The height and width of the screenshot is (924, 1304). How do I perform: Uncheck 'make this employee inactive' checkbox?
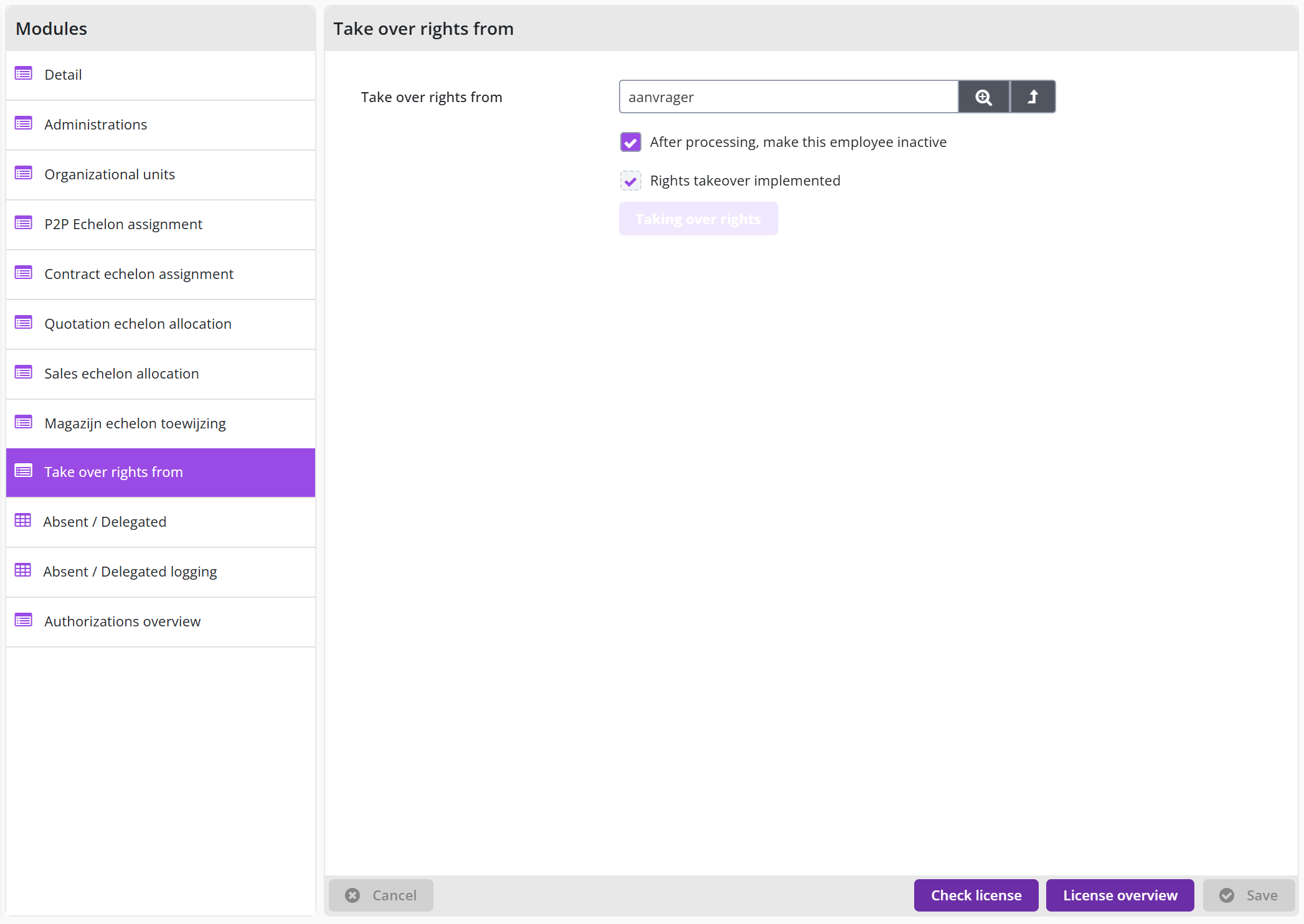pos(630,142)
